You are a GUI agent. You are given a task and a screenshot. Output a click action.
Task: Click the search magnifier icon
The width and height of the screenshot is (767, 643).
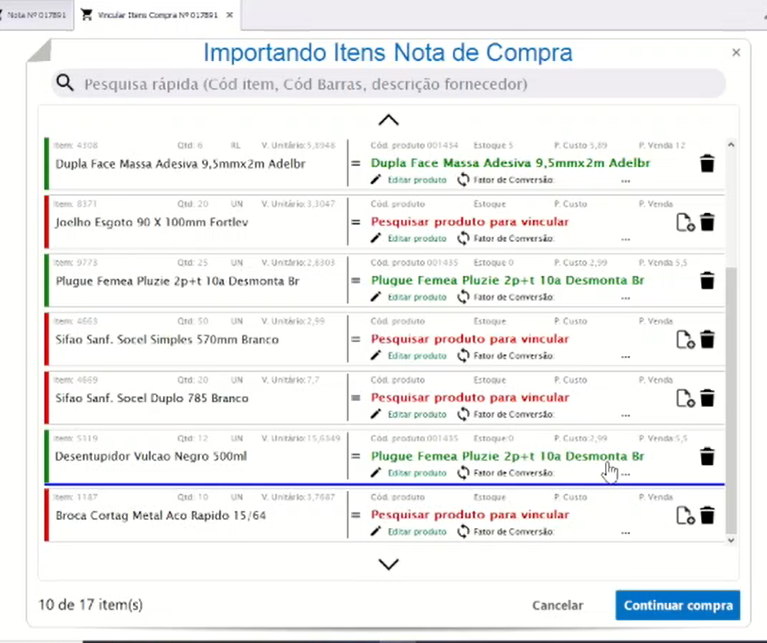[x=66, y=84]
